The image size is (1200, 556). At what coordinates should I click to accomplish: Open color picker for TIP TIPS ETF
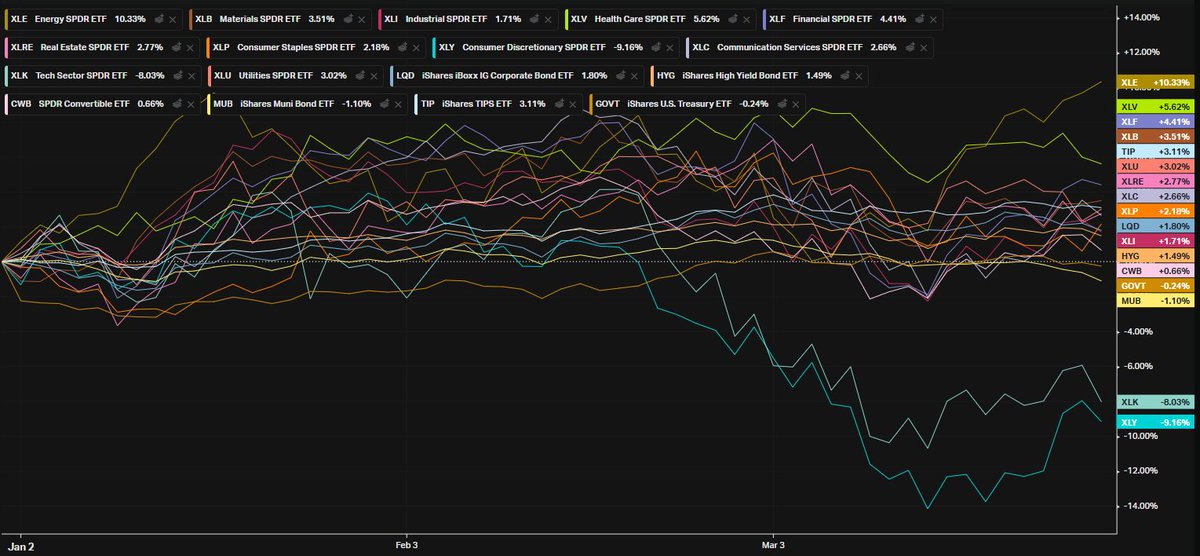(x=559, y=104)
